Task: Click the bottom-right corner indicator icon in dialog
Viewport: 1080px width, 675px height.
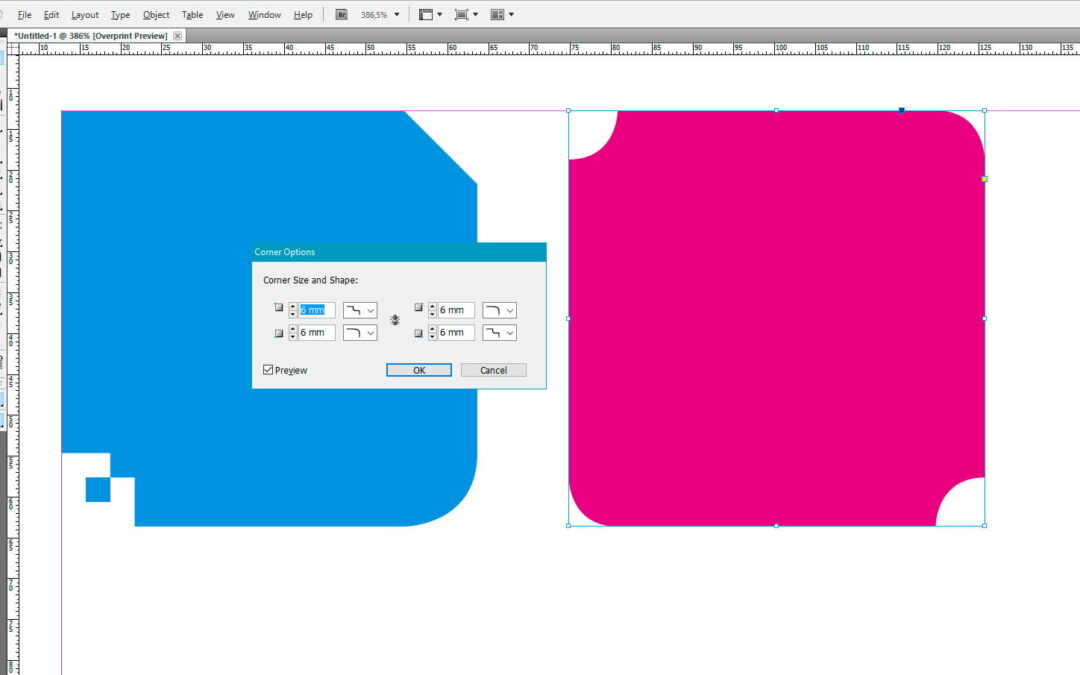Action: [x=419, y=333]
